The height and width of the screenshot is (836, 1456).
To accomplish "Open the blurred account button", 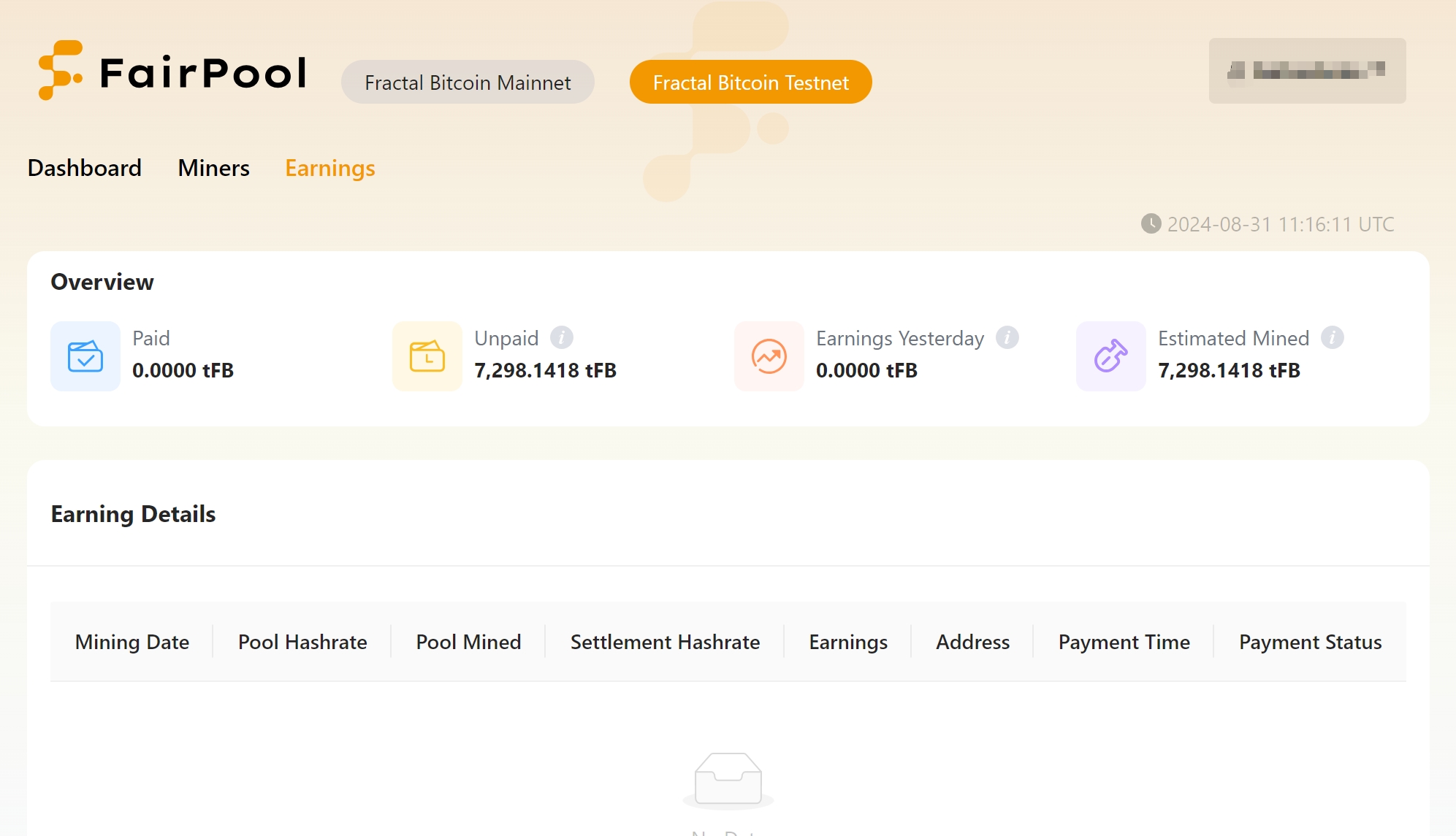I will coord(1307,71).
